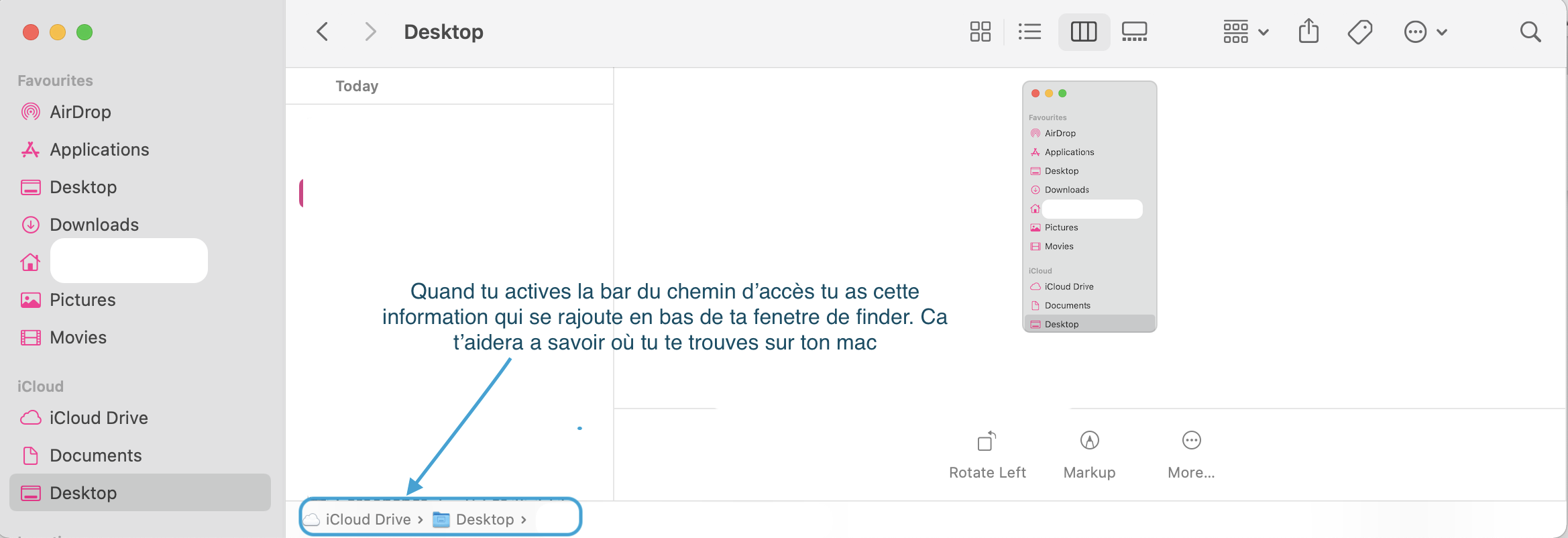Select Downloads in Favourites sidebar

click(x=94, y=225)
